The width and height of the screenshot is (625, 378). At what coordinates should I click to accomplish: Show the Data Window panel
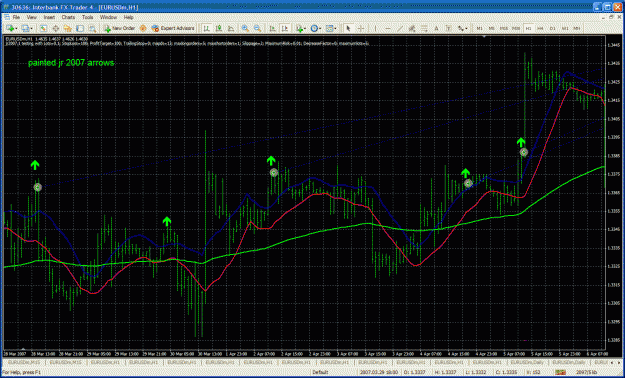pyautogui.click(x=55, y=28)
